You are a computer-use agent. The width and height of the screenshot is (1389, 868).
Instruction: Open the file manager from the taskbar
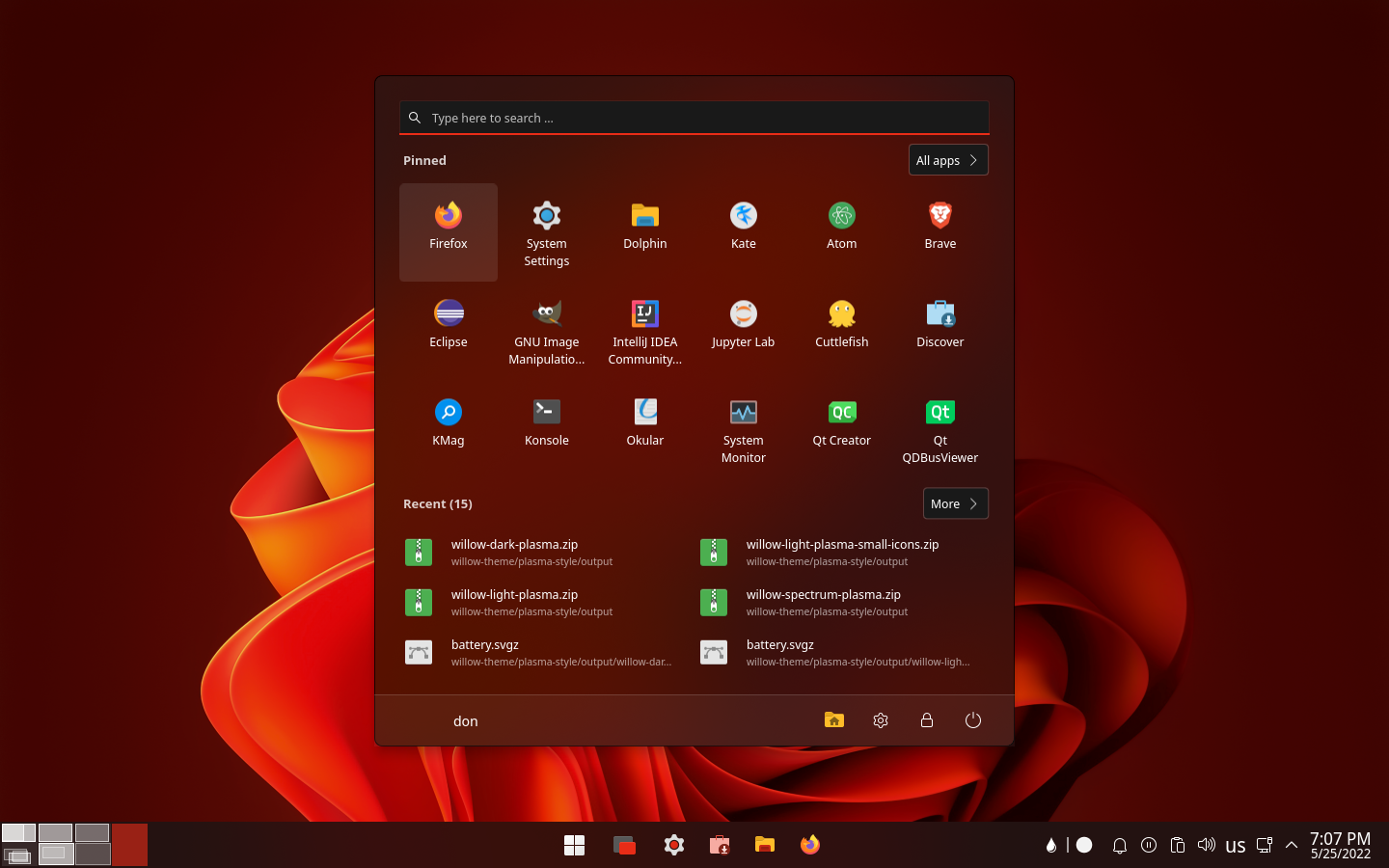(765, 845)
